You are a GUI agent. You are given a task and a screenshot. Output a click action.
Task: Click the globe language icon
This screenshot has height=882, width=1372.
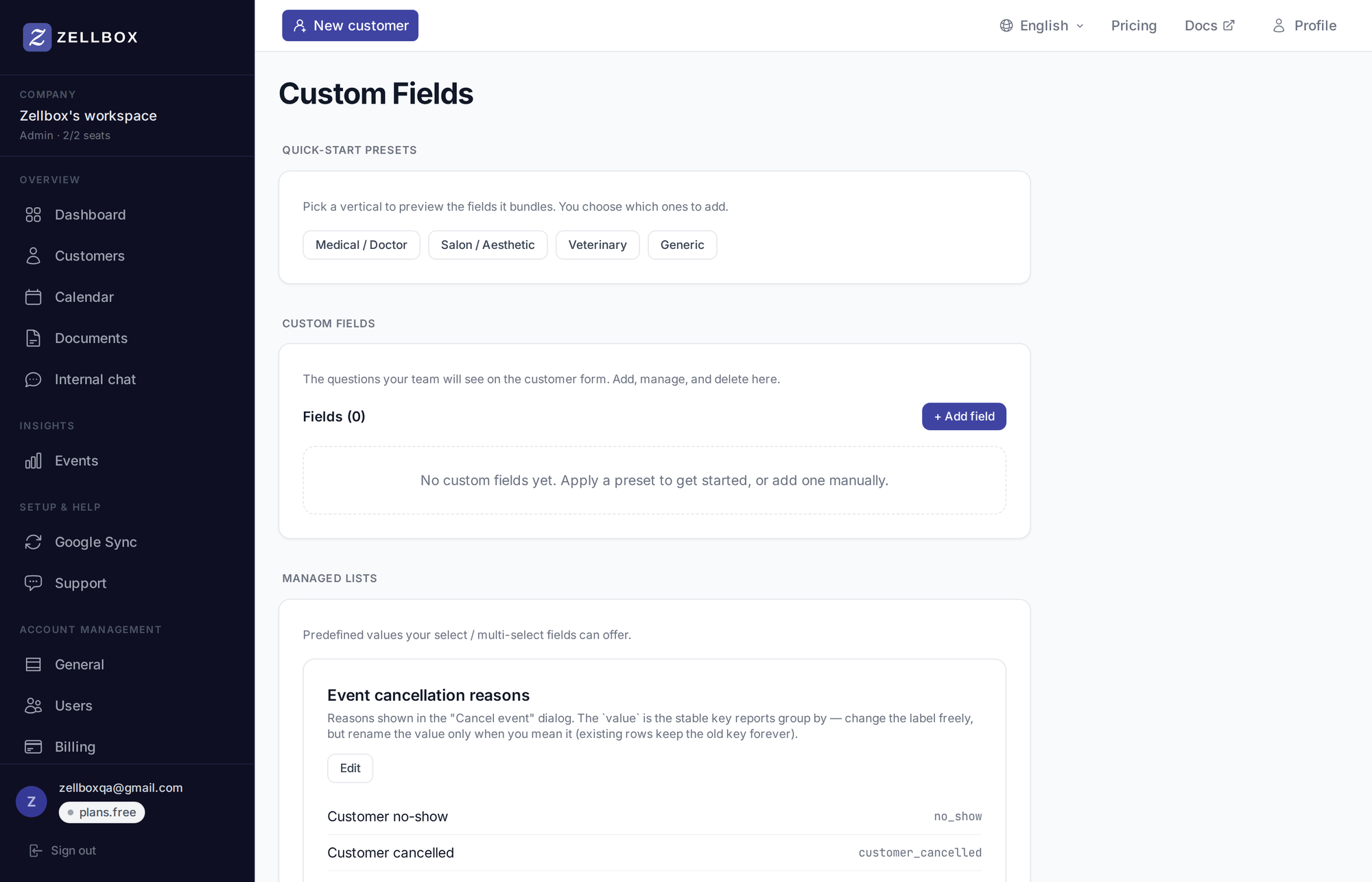click(x=1006, y=25)
